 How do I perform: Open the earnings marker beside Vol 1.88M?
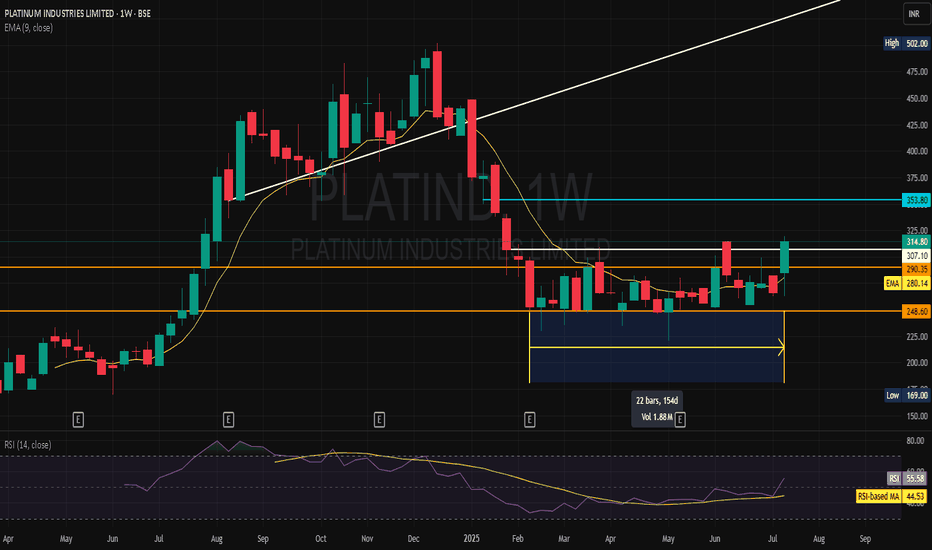pos(680,420)
